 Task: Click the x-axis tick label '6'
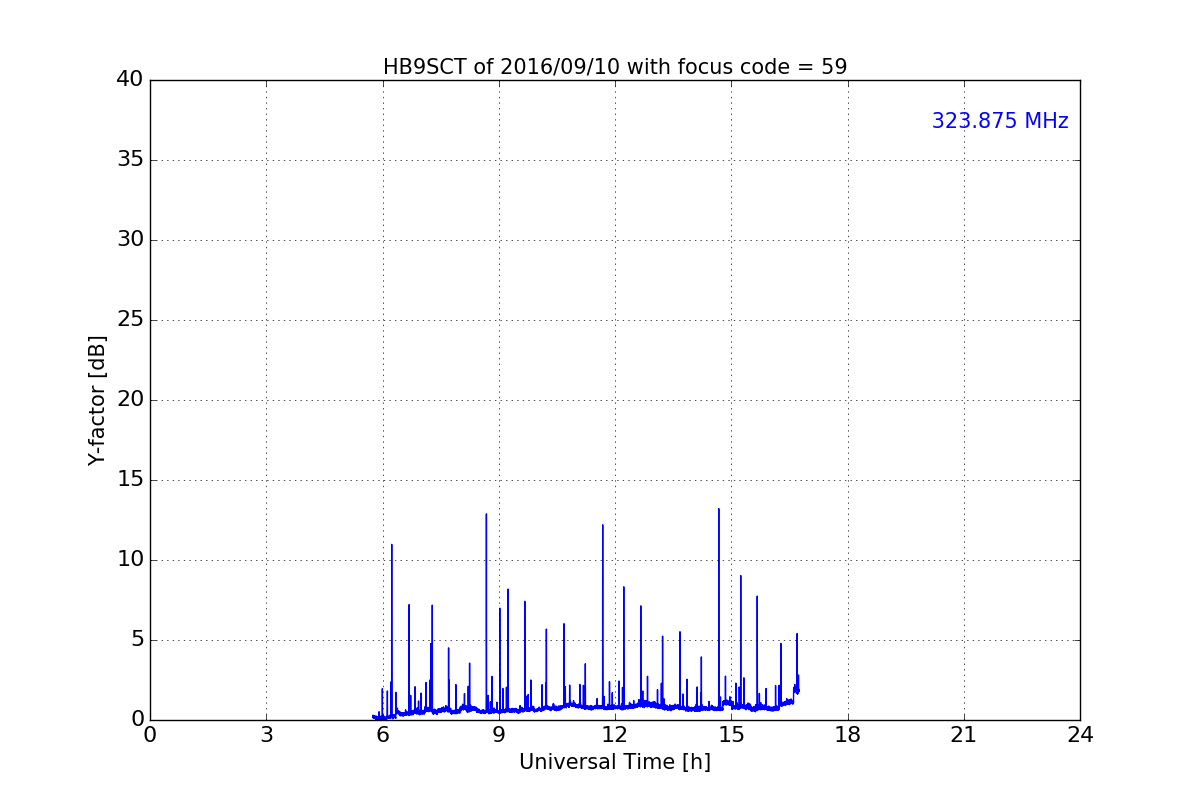tap(382, 735)
